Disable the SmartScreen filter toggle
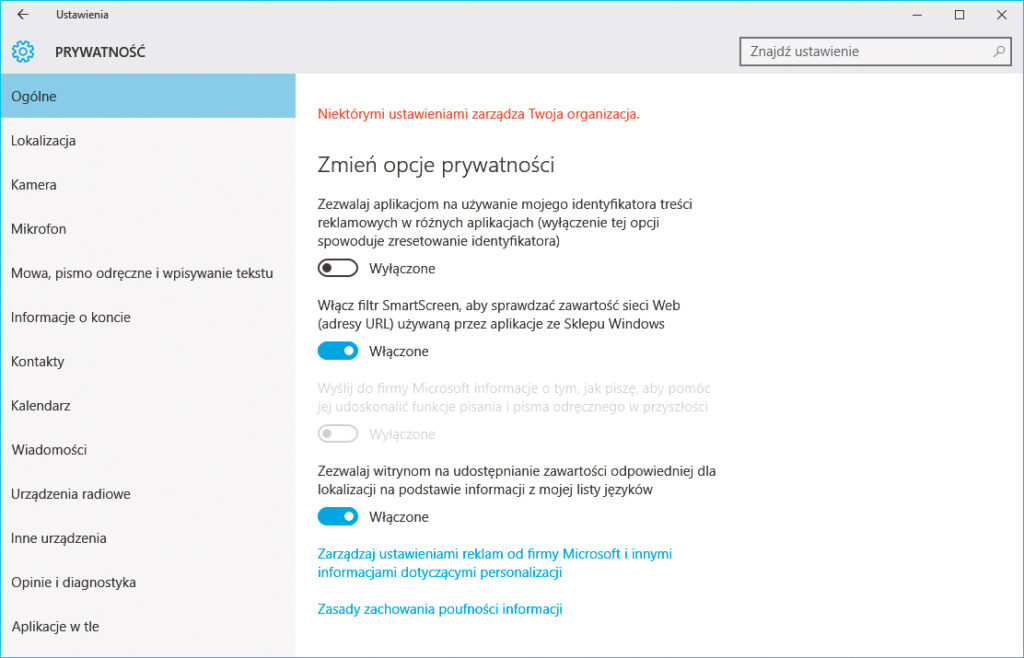This screenshot has width=1024, height=658. click(x=337, y=350)
